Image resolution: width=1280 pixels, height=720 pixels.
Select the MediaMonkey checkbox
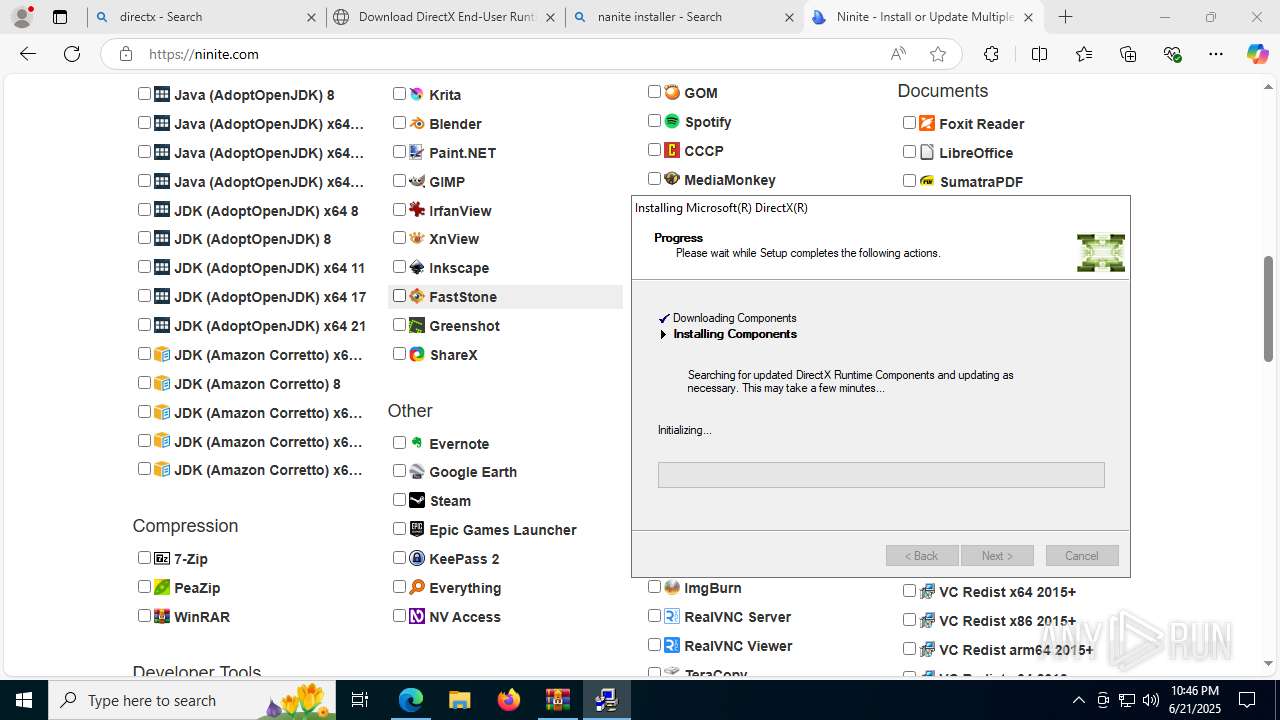(x=654, y=179)
